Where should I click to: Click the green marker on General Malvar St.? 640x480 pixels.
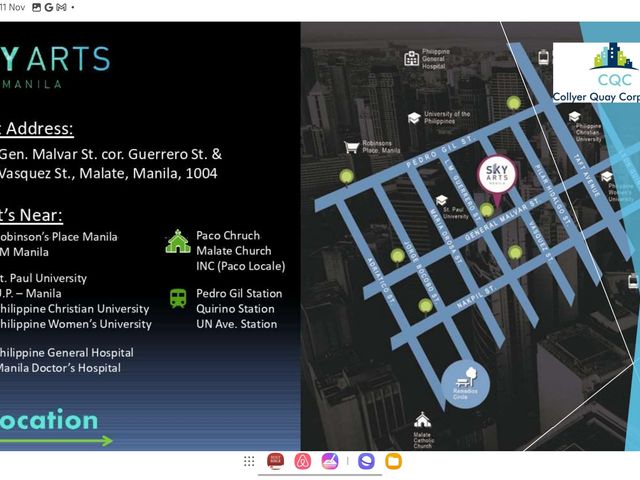pyautogui.click(x=487, y=211)
